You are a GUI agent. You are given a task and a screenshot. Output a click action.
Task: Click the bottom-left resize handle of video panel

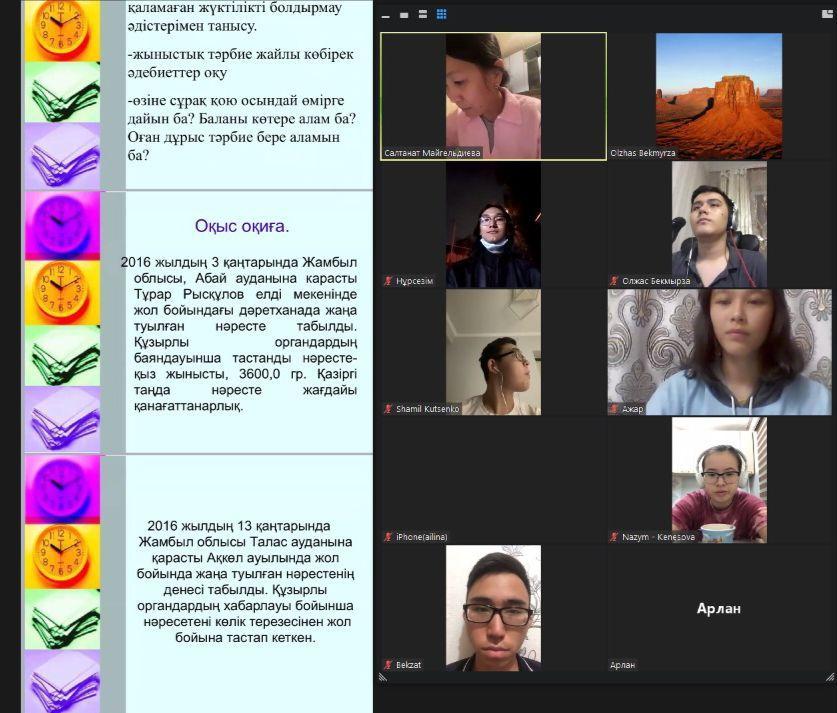381,677
